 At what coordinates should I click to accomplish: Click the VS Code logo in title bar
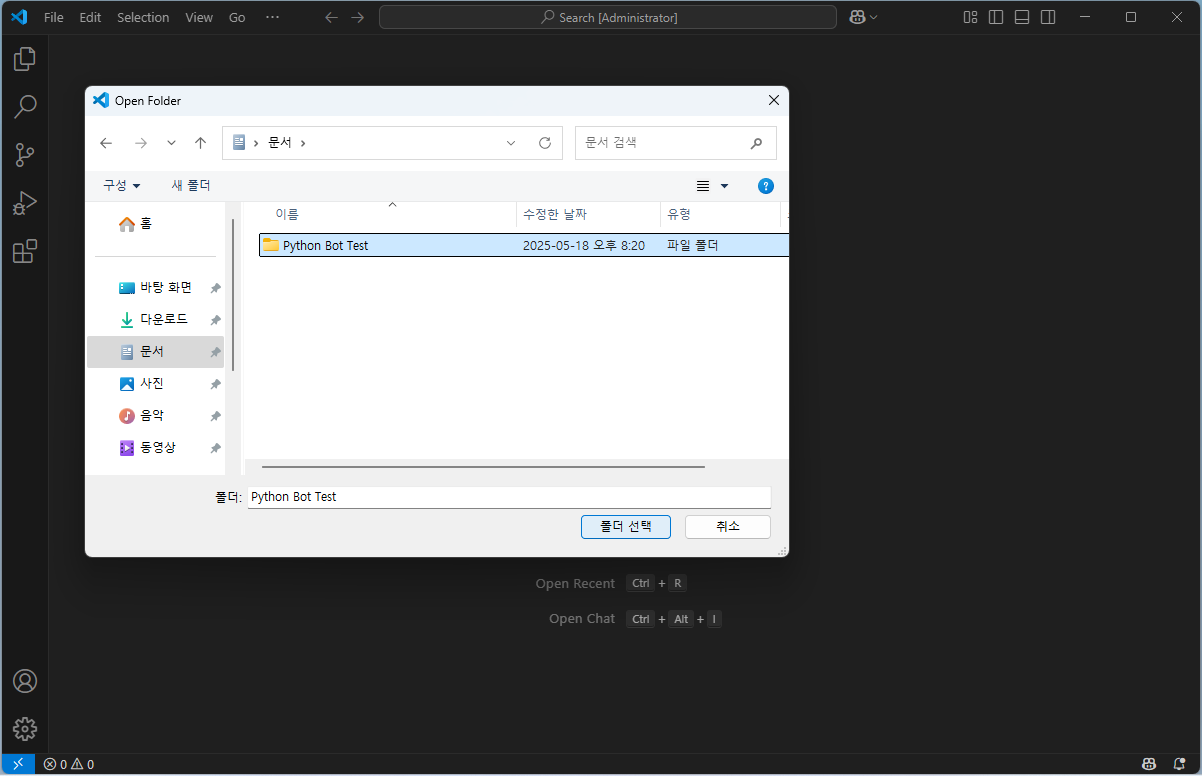coord(19,17)
